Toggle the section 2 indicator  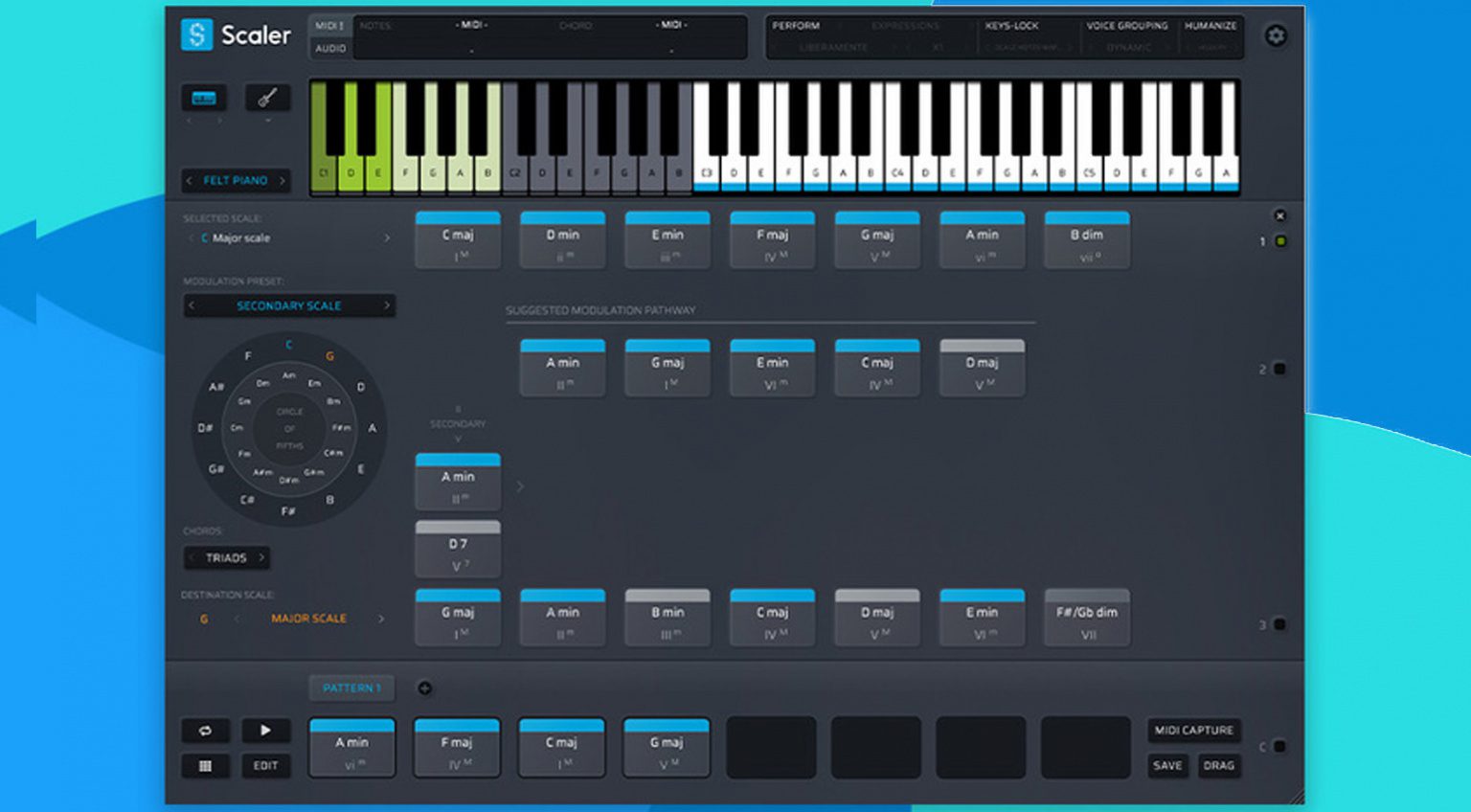point(1279,369)
